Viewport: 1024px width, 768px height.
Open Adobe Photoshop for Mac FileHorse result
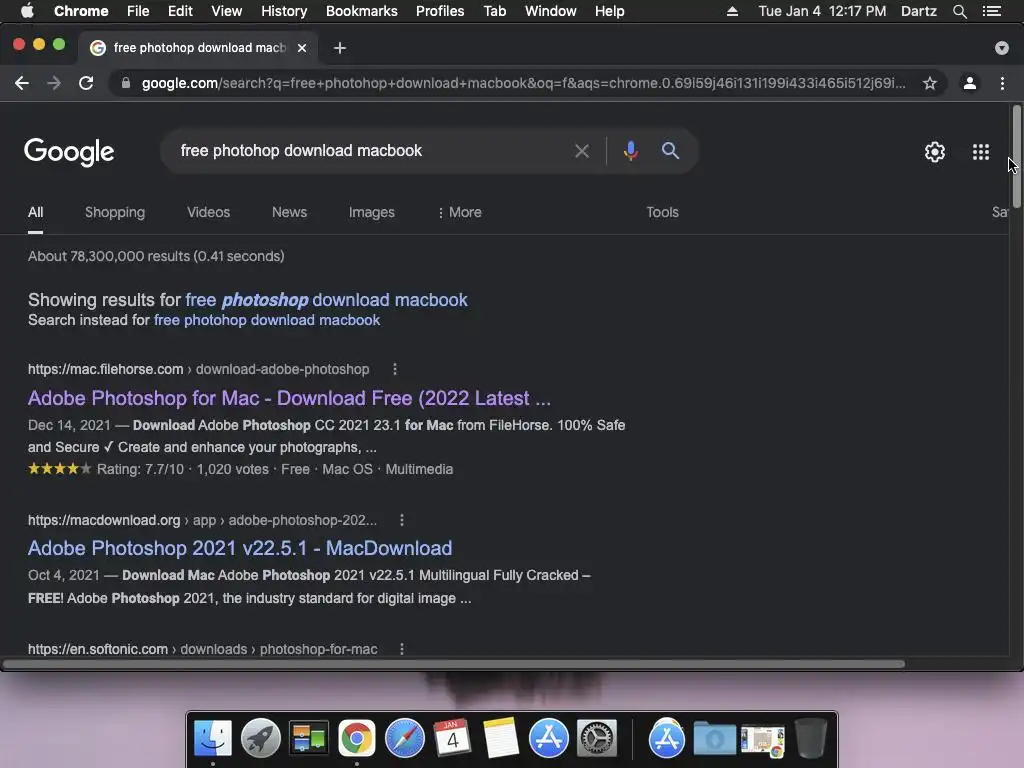tap(289, 398)
